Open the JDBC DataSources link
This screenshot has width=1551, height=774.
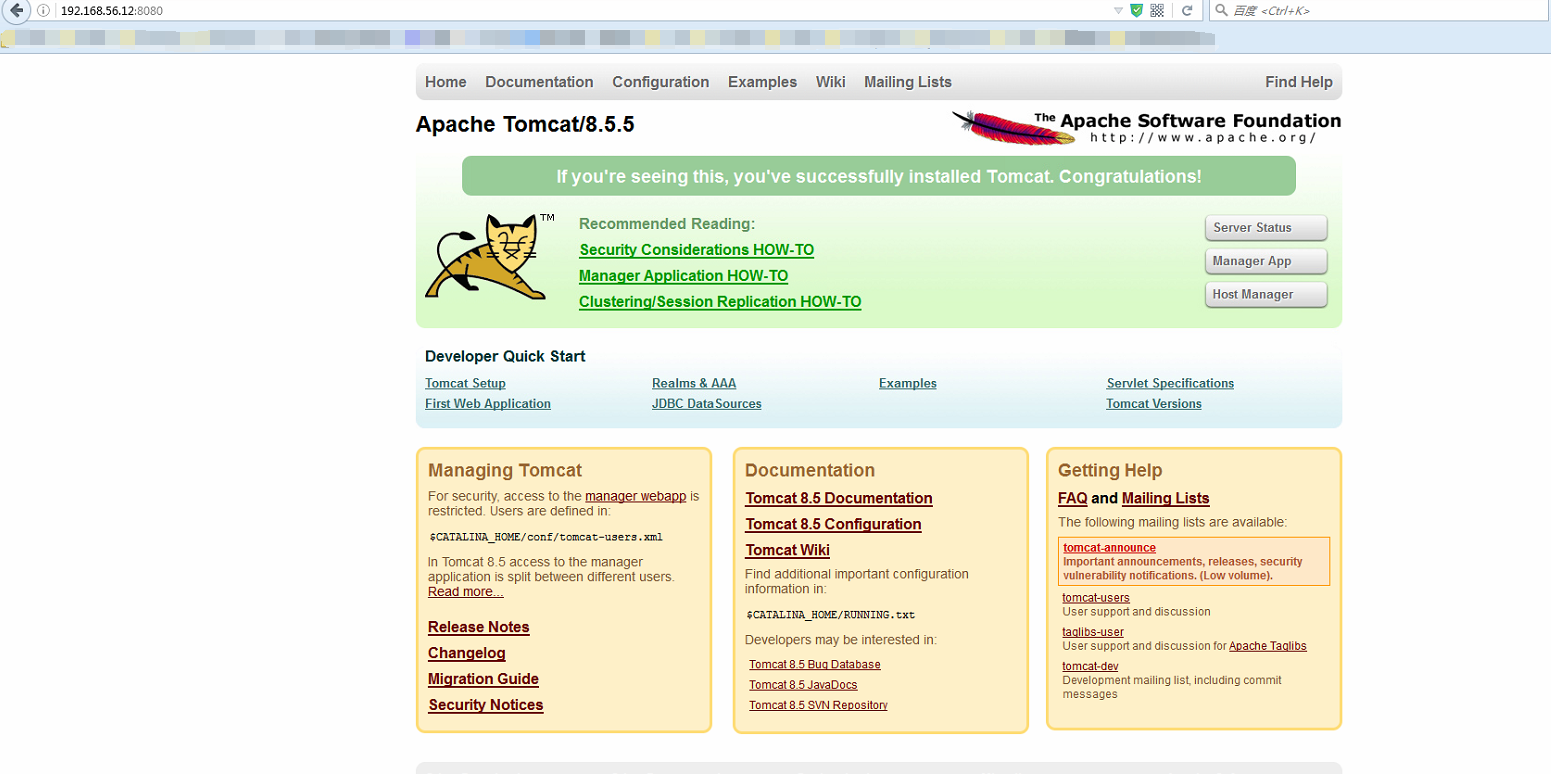pyautogui.click(x=707, y=404)
